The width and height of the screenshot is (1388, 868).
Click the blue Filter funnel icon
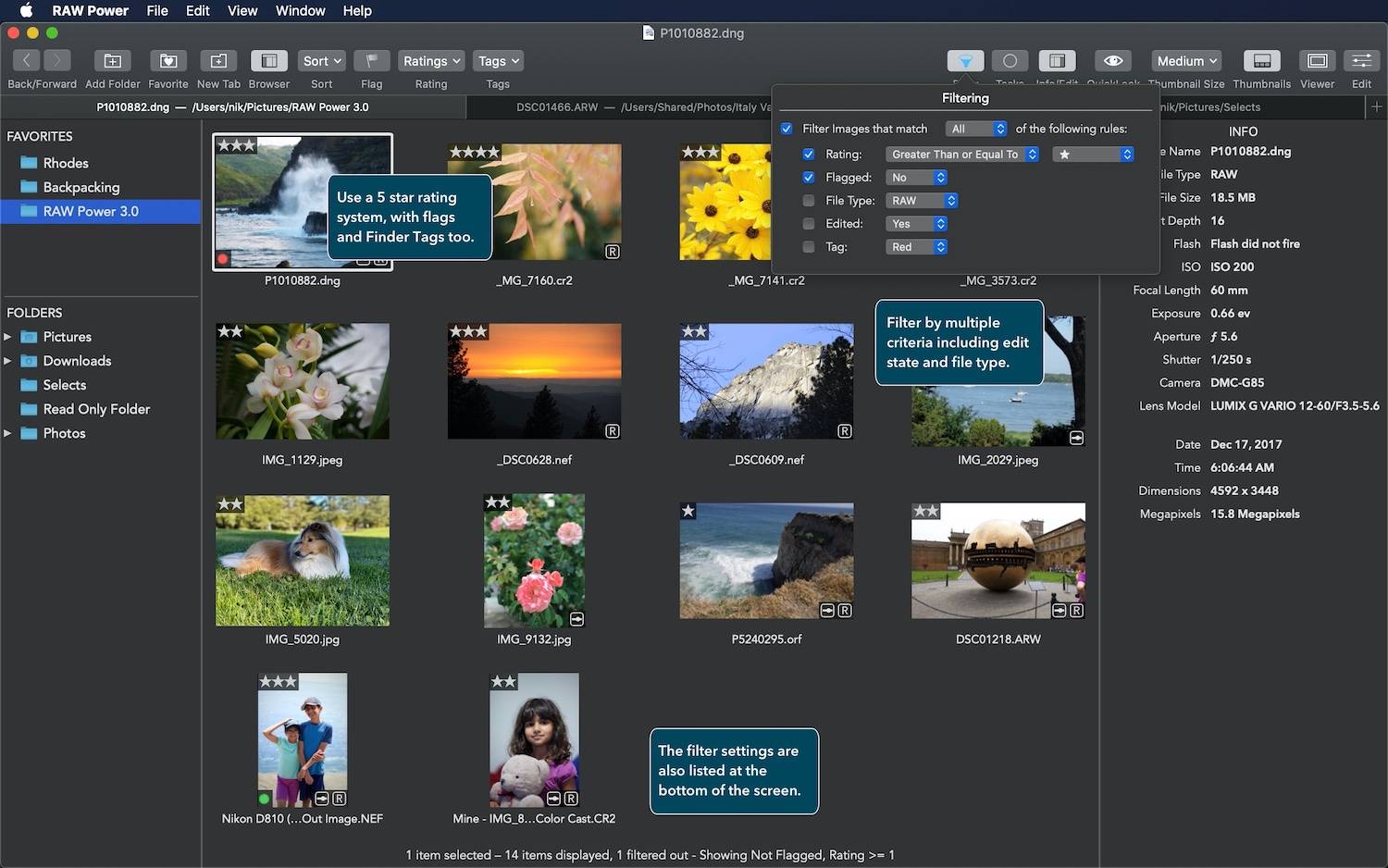click(x=965, y=60)
